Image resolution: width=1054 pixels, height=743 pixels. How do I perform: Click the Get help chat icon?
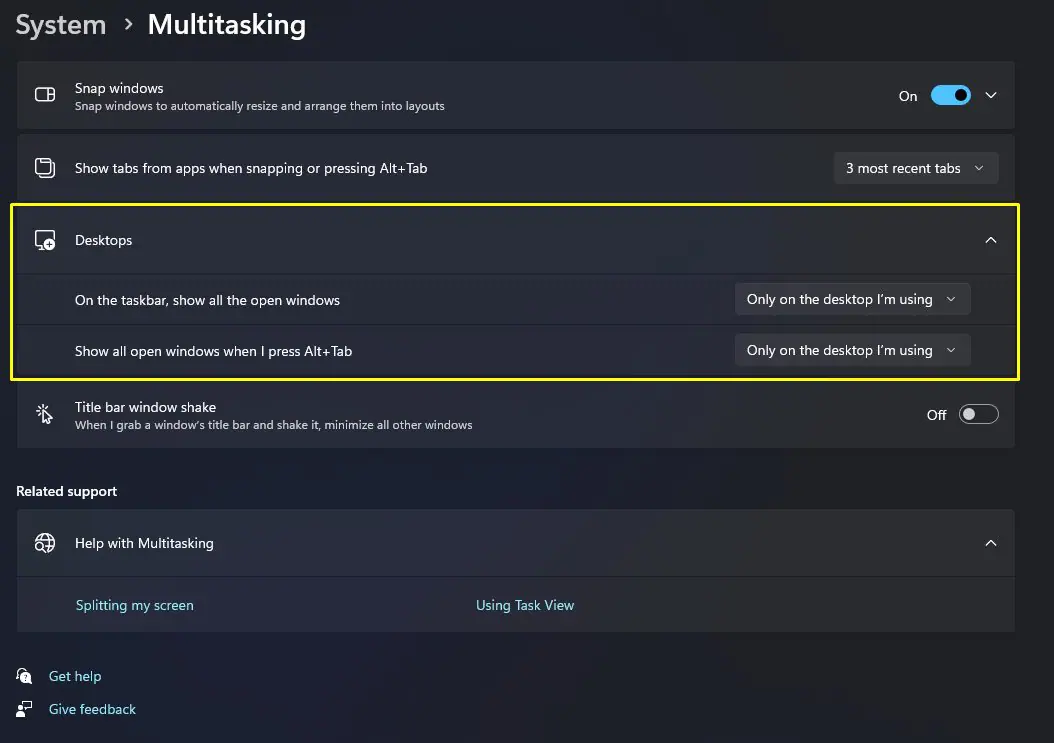coord(24,676)
